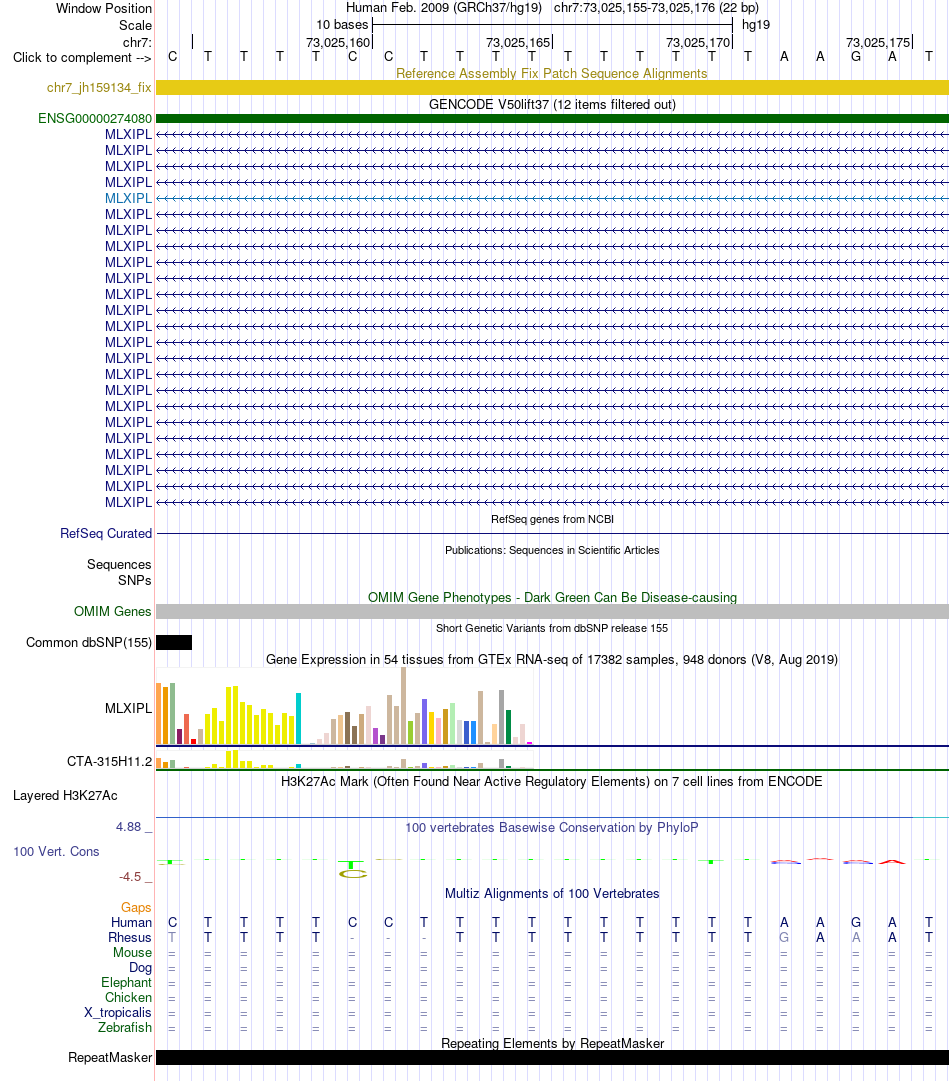Click the 'ENSG00000274080' gene label
This screenshot has width=950, height=1081.
coord(94,119)
